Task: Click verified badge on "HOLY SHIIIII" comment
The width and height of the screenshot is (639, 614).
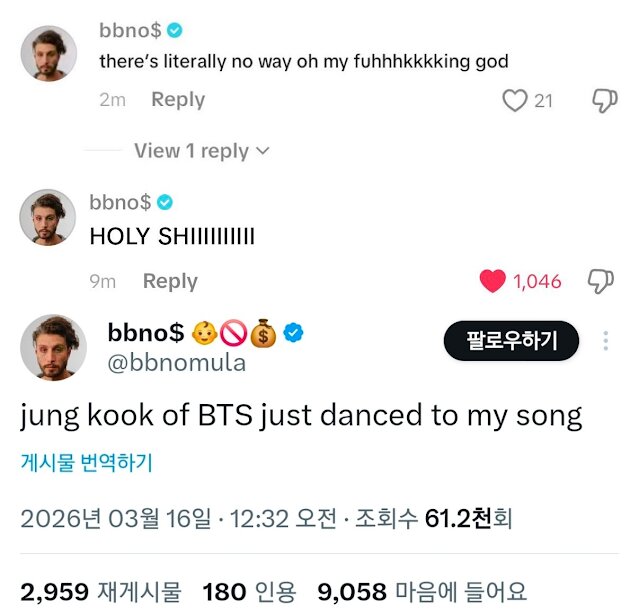Action: (166, 203)
